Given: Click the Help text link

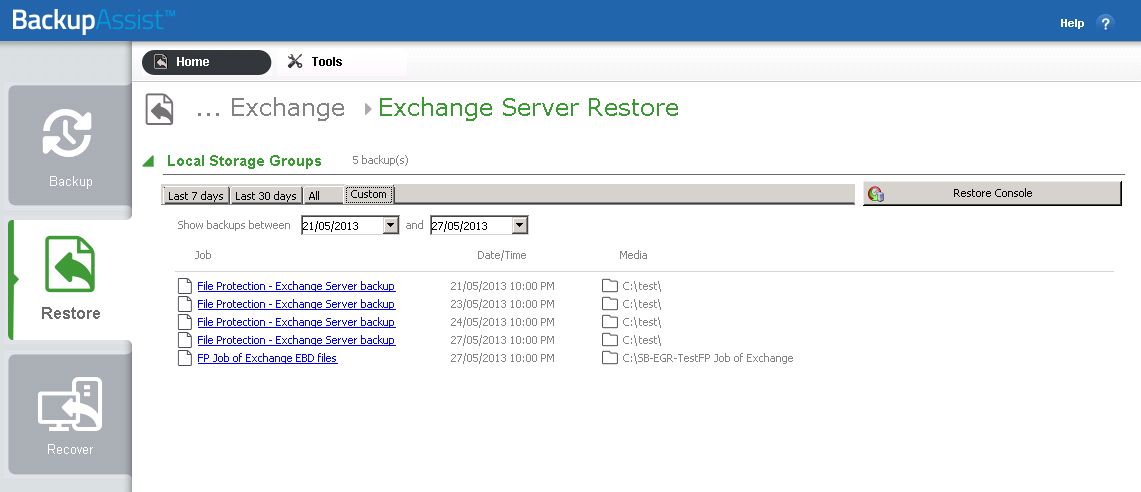Looking at the screenshot, I should [1072, 23].
